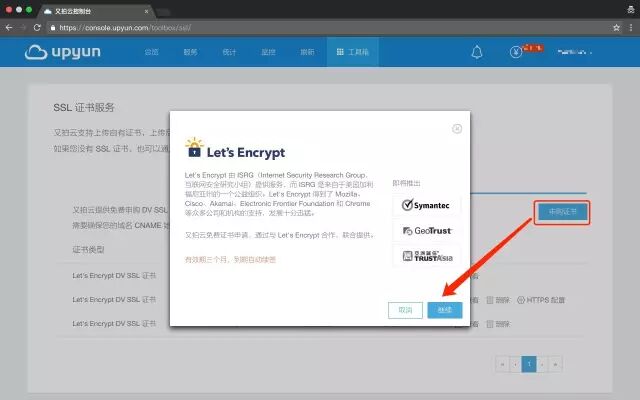Click the second Let's Encrypt DV SSL row
640x400 pixels.
[114, 300]
